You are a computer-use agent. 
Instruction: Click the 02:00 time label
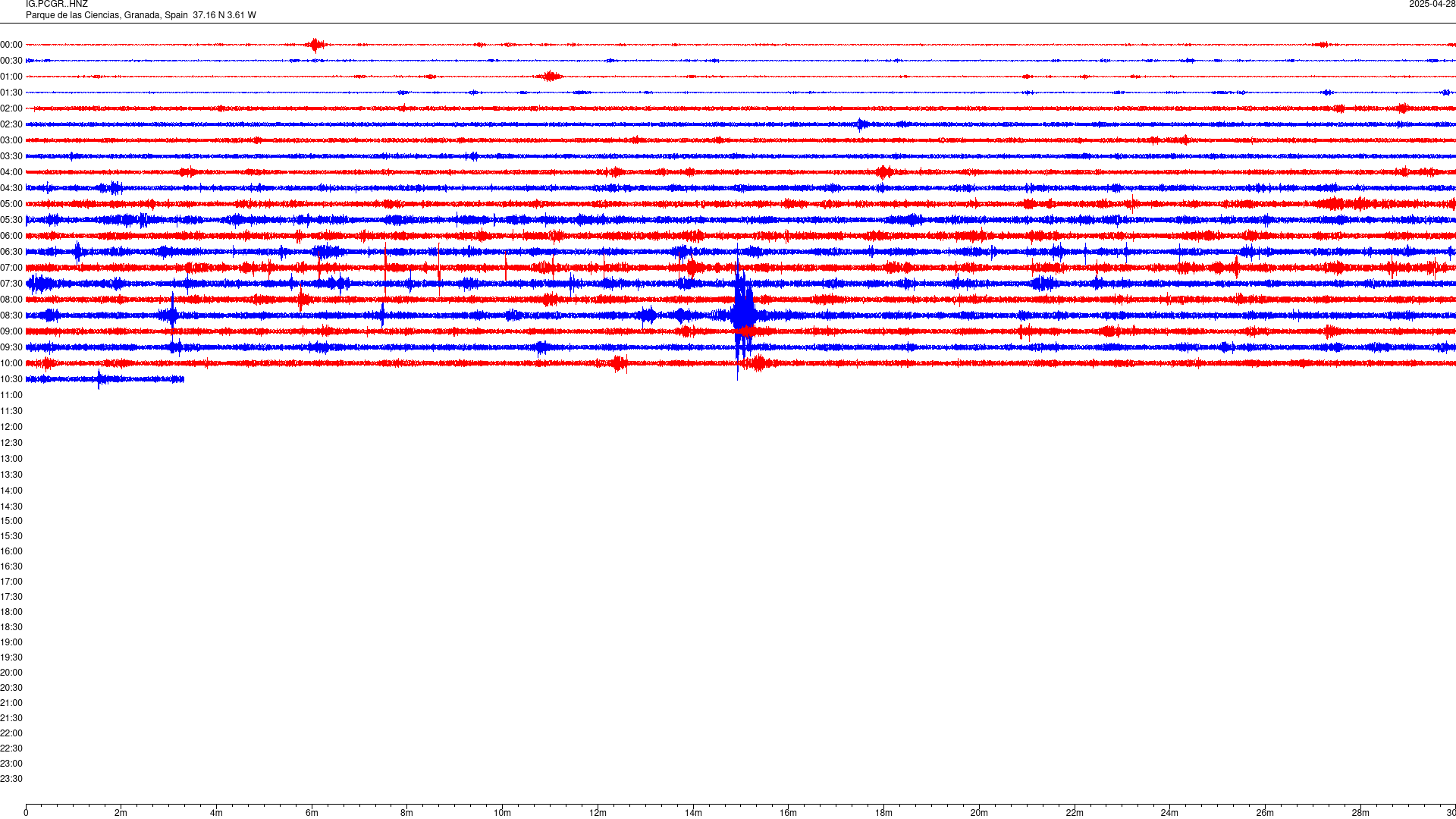pos(11,108)
